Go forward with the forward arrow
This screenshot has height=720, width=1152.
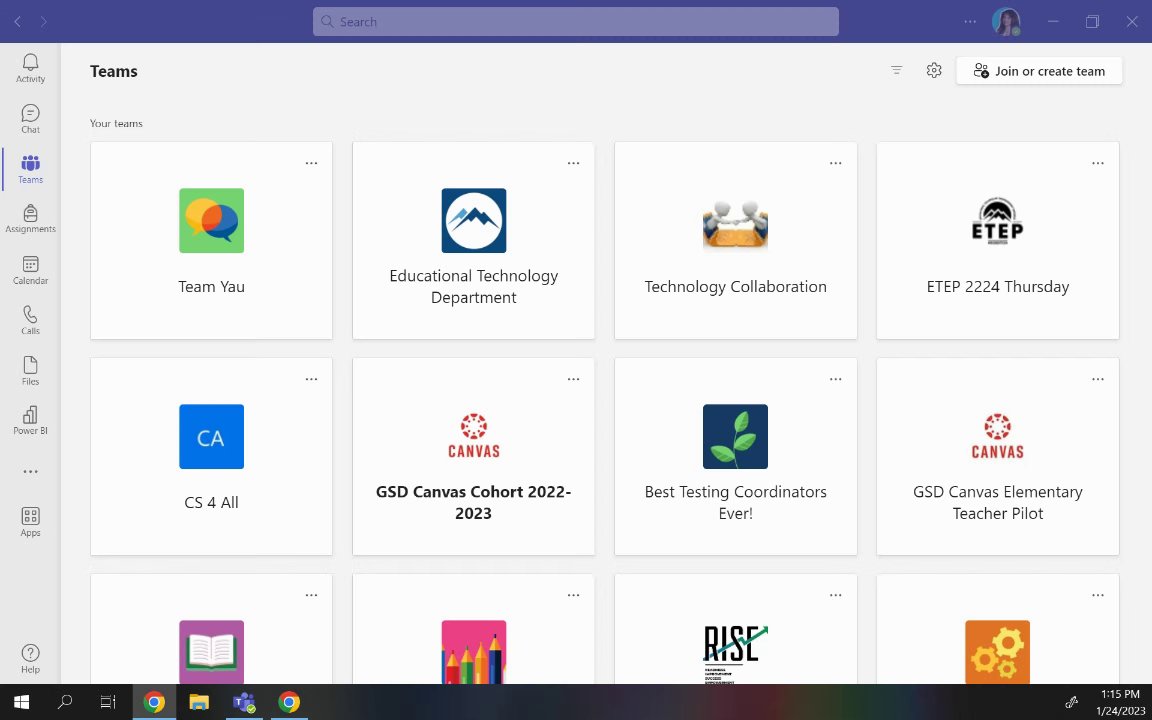(44, 21)
